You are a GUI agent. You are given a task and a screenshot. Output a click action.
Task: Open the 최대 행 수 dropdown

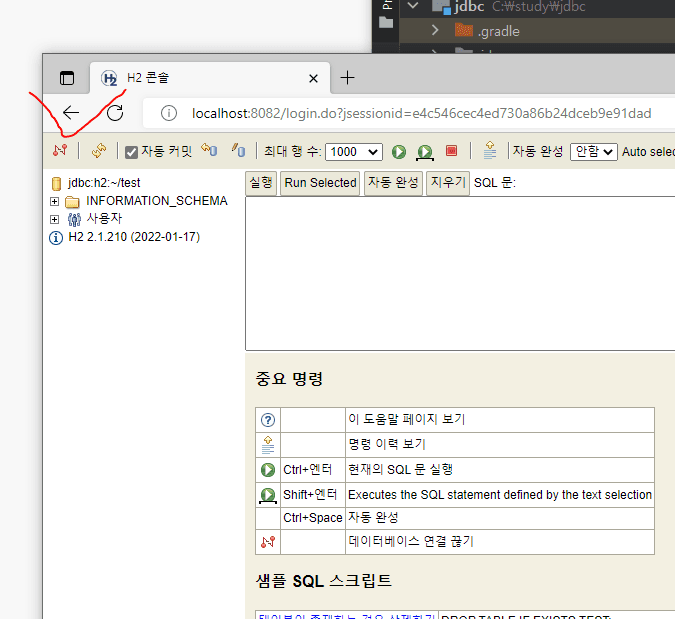coord(354,152)
